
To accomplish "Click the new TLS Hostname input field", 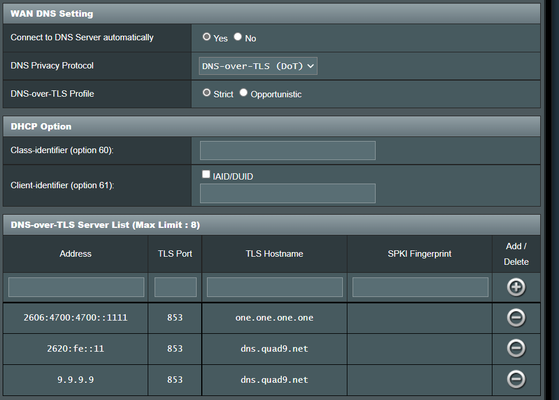I will [275, 287].
